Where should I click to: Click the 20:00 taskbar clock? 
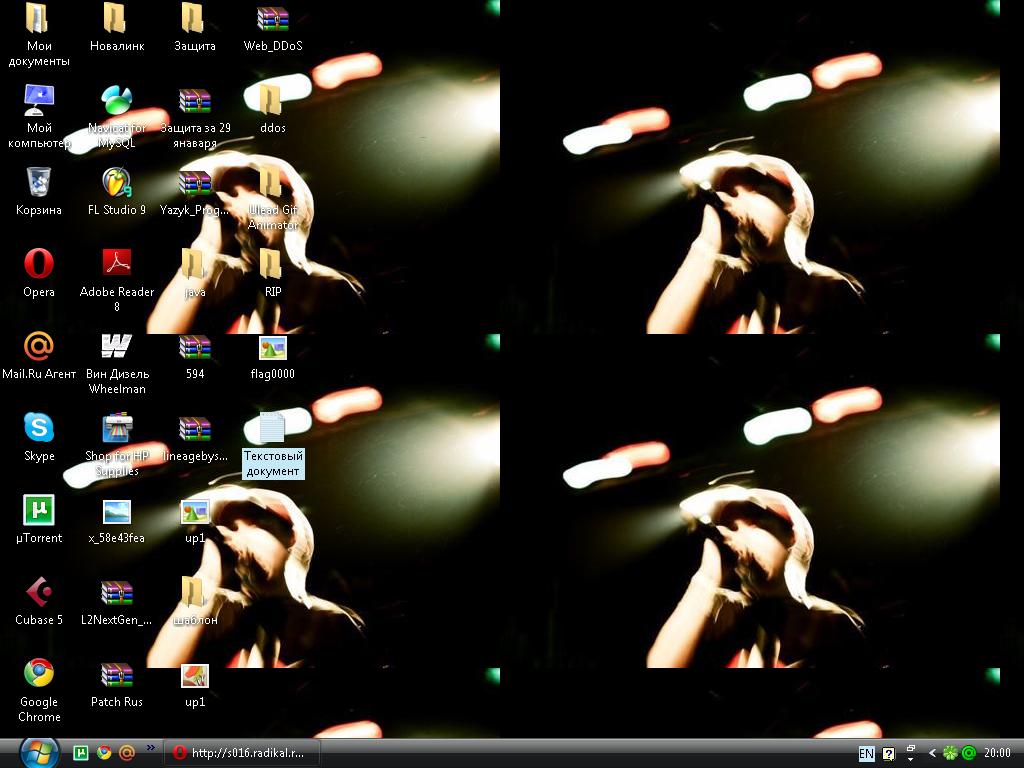997,753
